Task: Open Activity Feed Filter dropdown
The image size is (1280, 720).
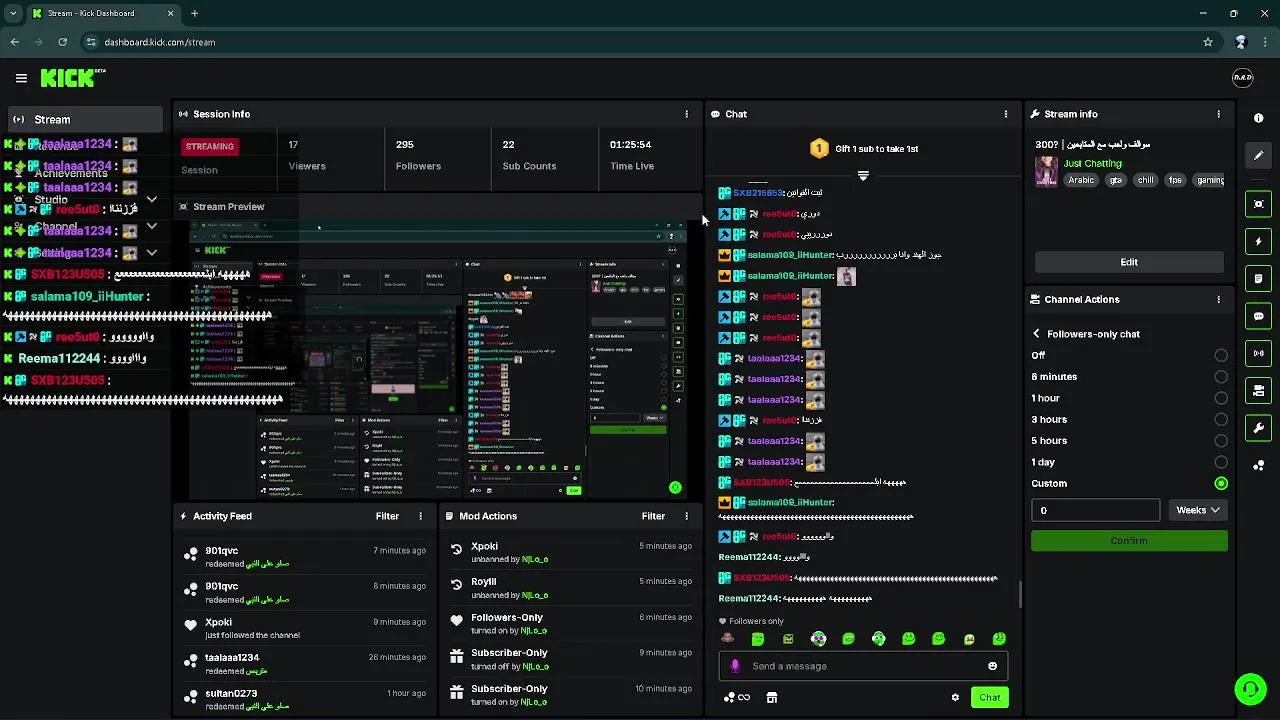Action: pyautogui.click(x=387, y=516)
